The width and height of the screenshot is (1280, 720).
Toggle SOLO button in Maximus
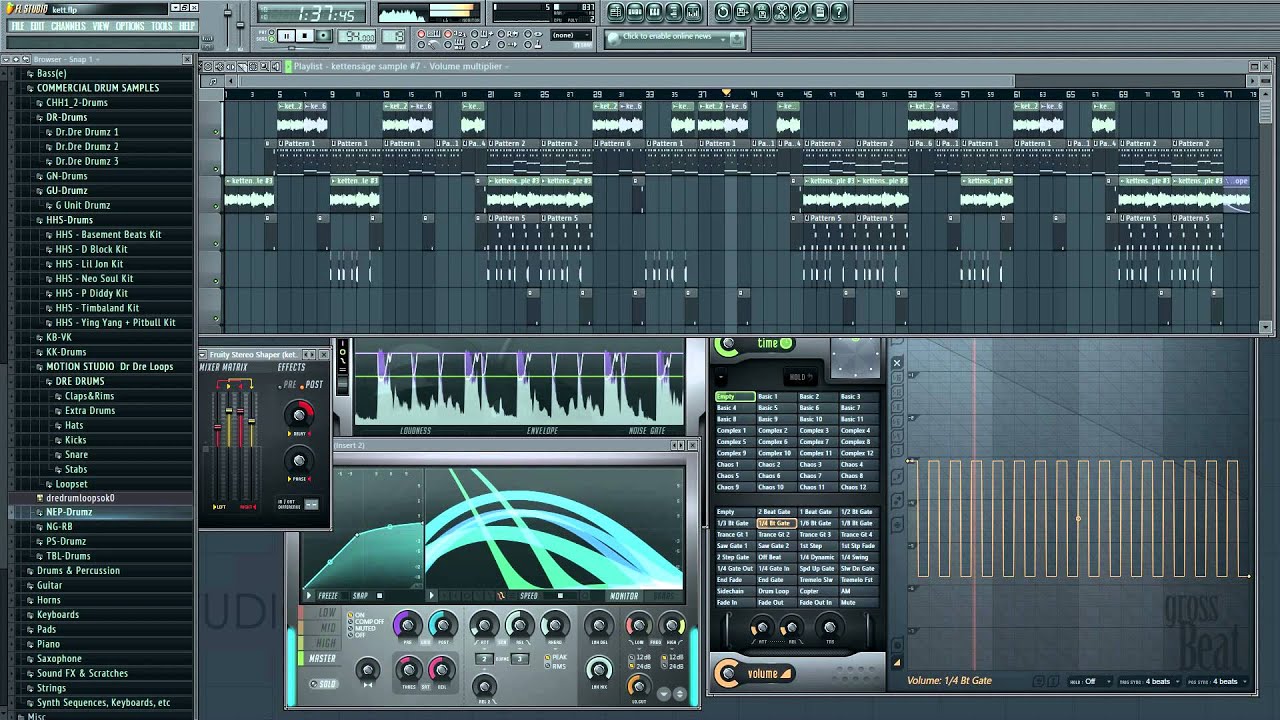pyautogui.click(x=324, y=684)
